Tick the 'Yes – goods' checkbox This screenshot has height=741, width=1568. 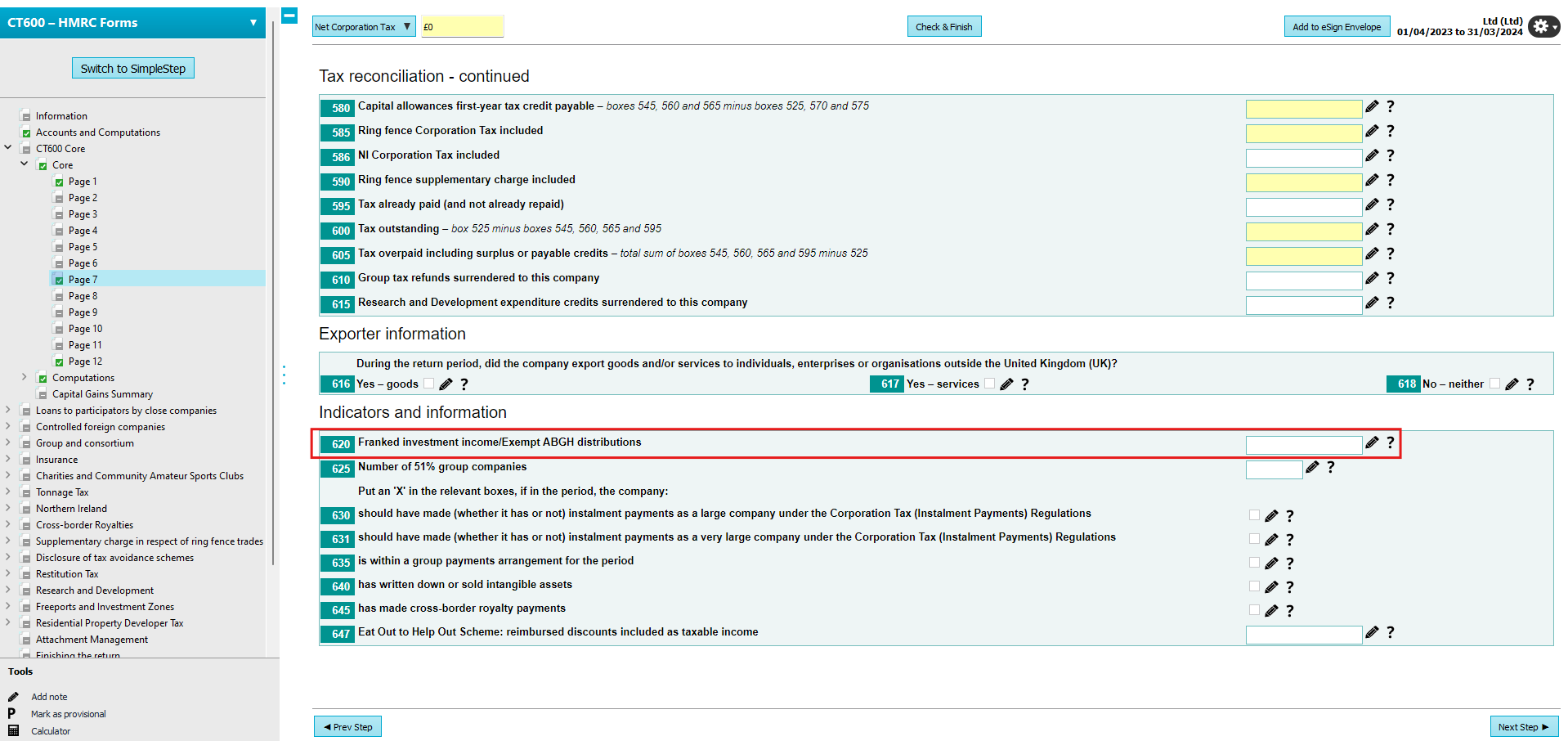click(x=428, y=384)
